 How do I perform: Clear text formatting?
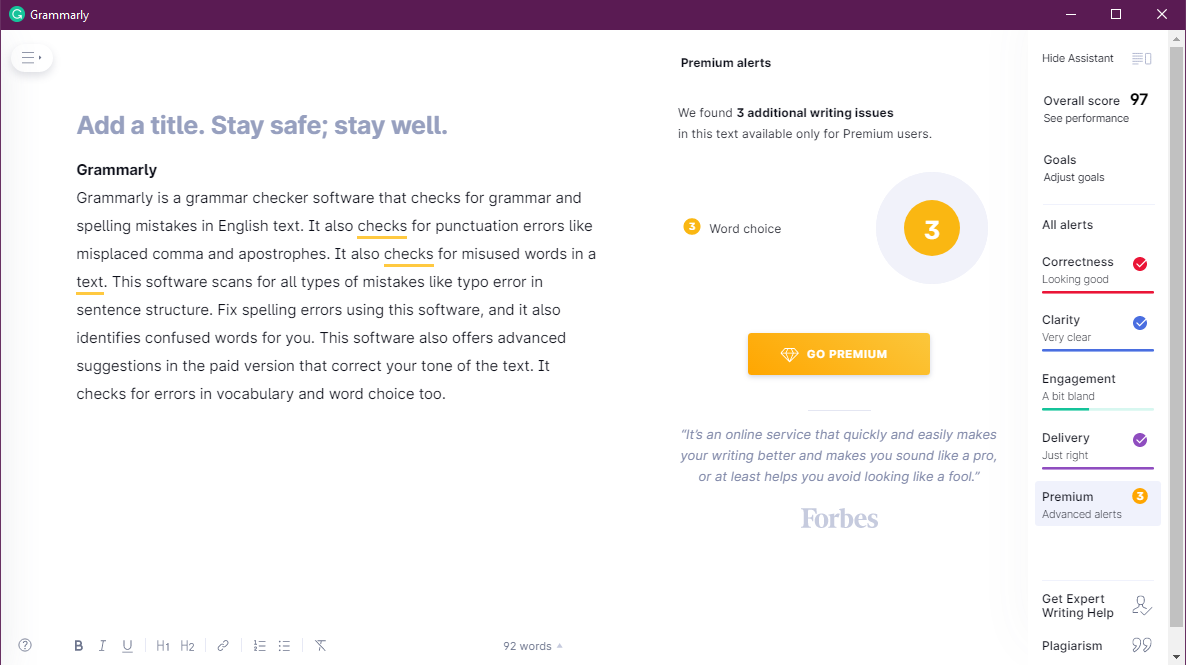(320, 646)
